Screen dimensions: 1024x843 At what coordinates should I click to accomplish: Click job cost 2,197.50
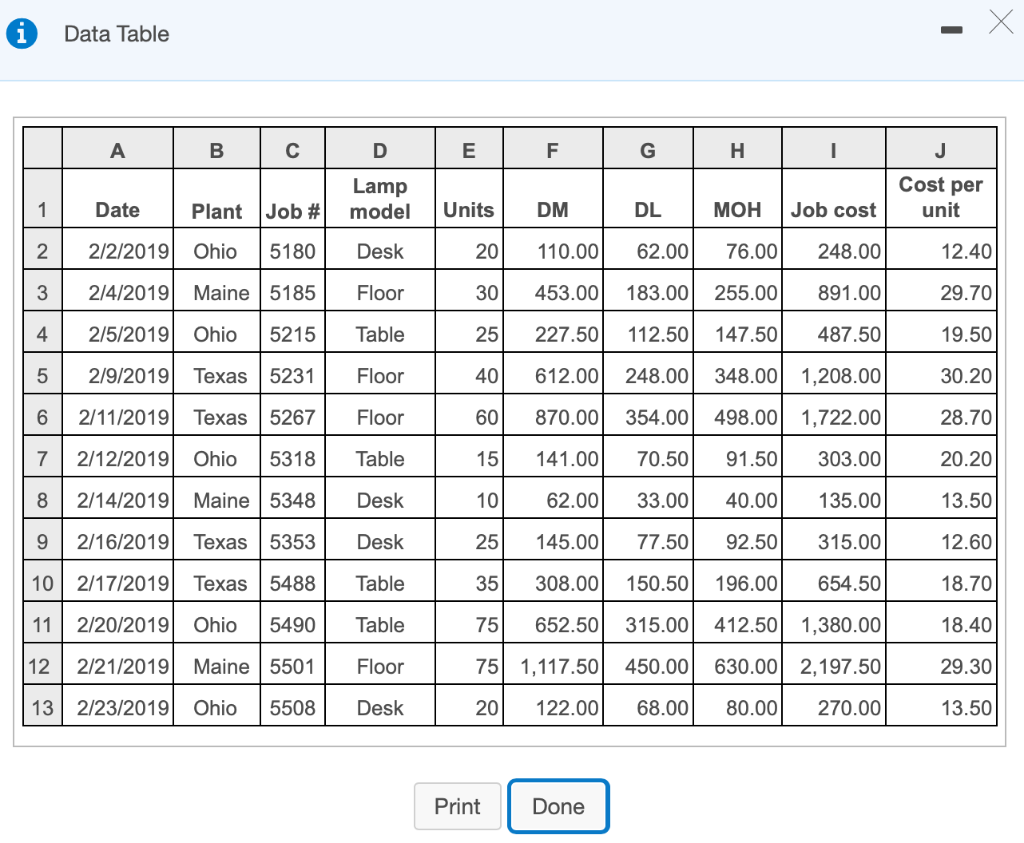tap(833, 664)
